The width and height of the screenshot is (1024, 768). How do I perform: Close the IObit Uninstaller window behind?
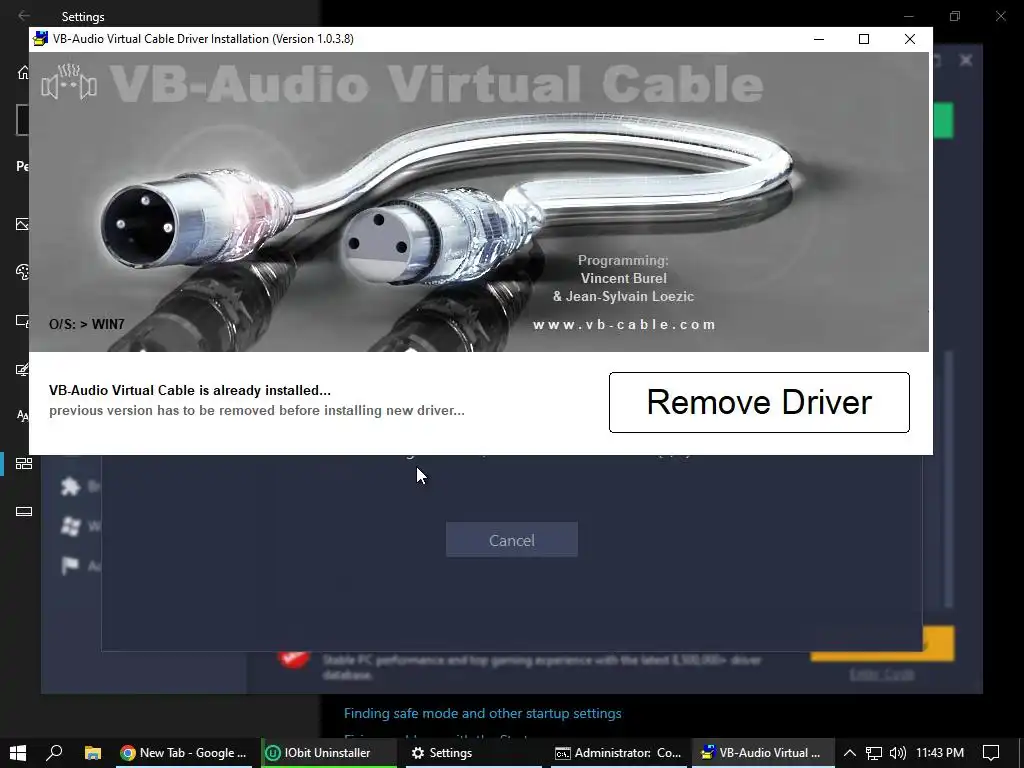(x=966, y=60)
